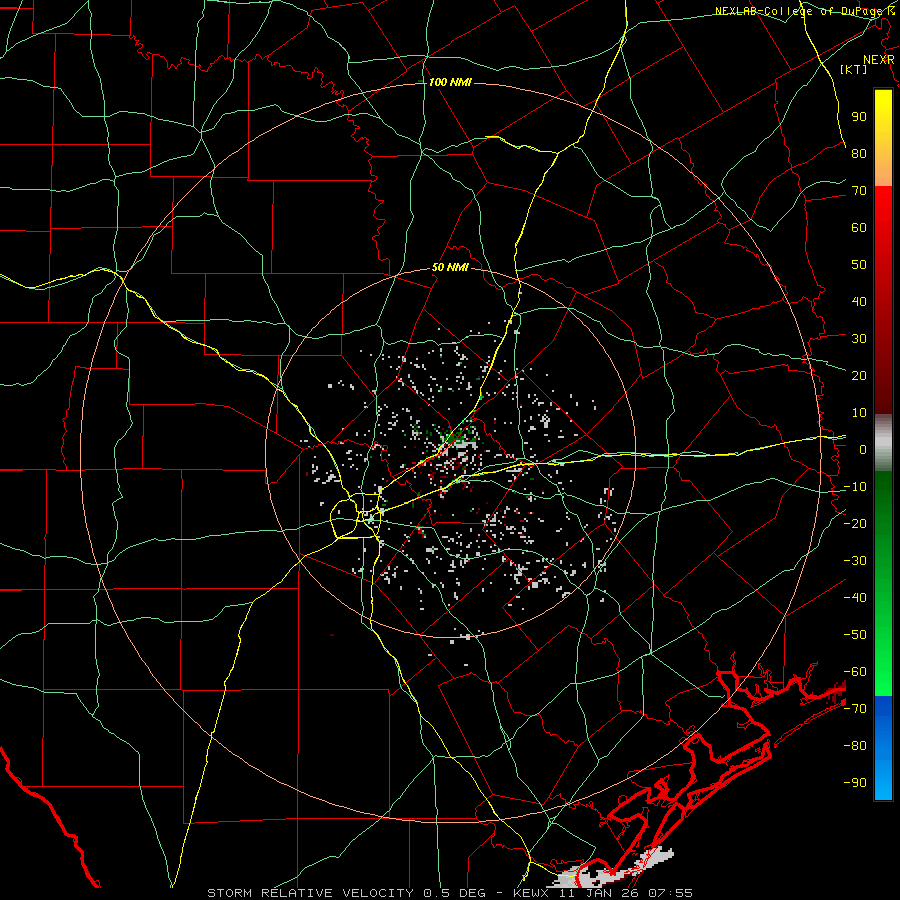Click the red band of the color bar
The height and width of the screenshot is (900, 900).
coord(883,300)
